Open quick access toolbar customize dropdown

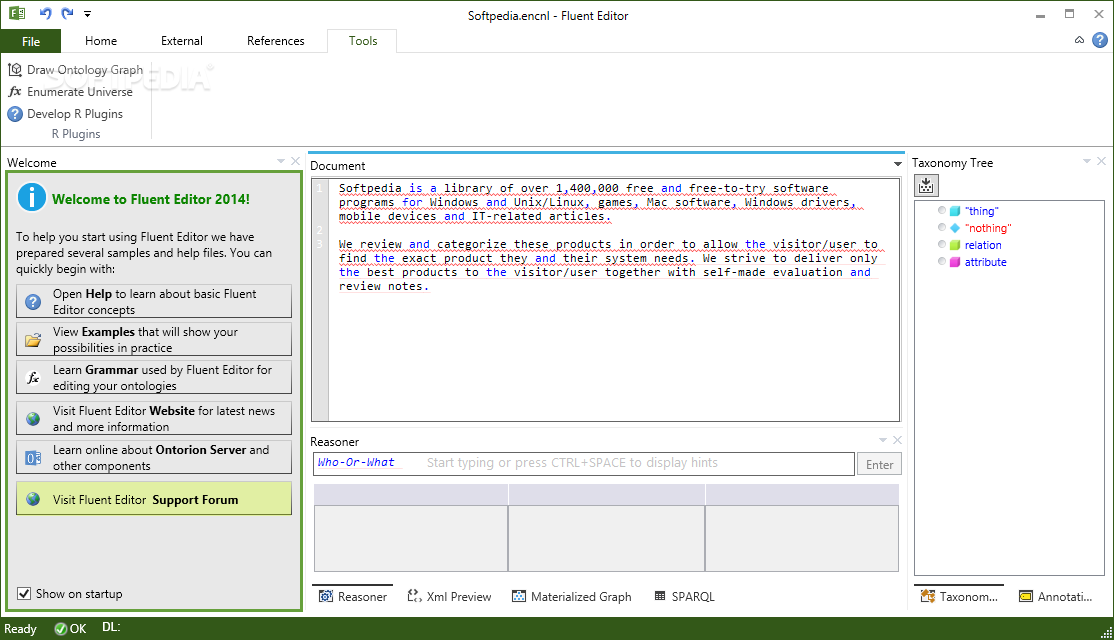[x=87, y=14]
